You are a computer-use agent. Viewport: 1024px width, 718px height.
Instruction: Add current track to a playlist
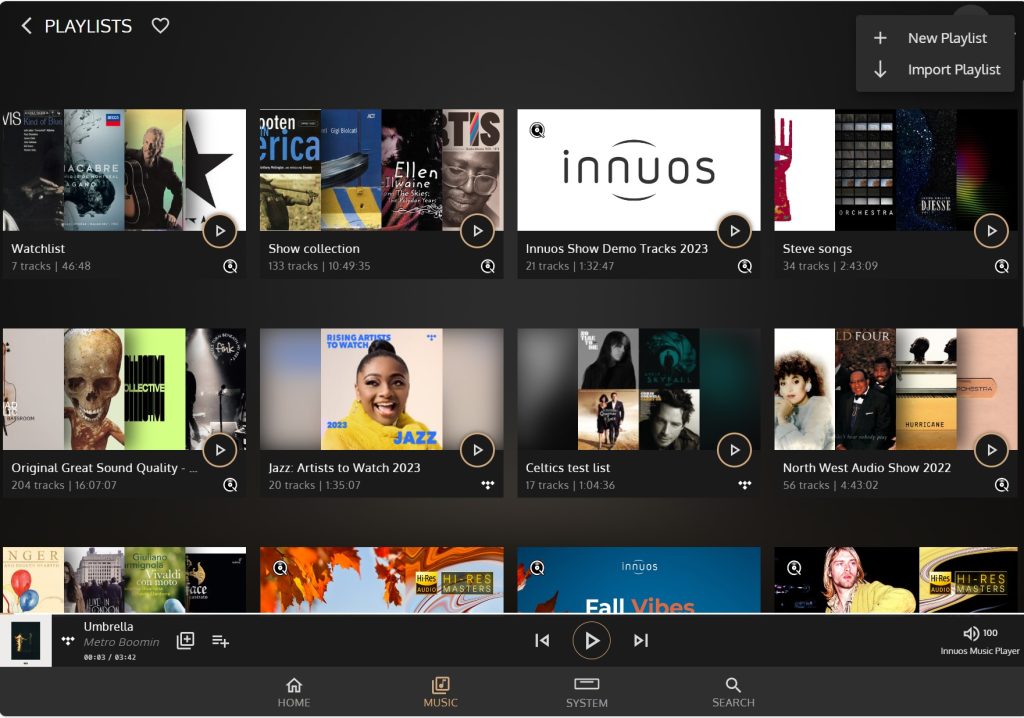click(x=220, y=641)
